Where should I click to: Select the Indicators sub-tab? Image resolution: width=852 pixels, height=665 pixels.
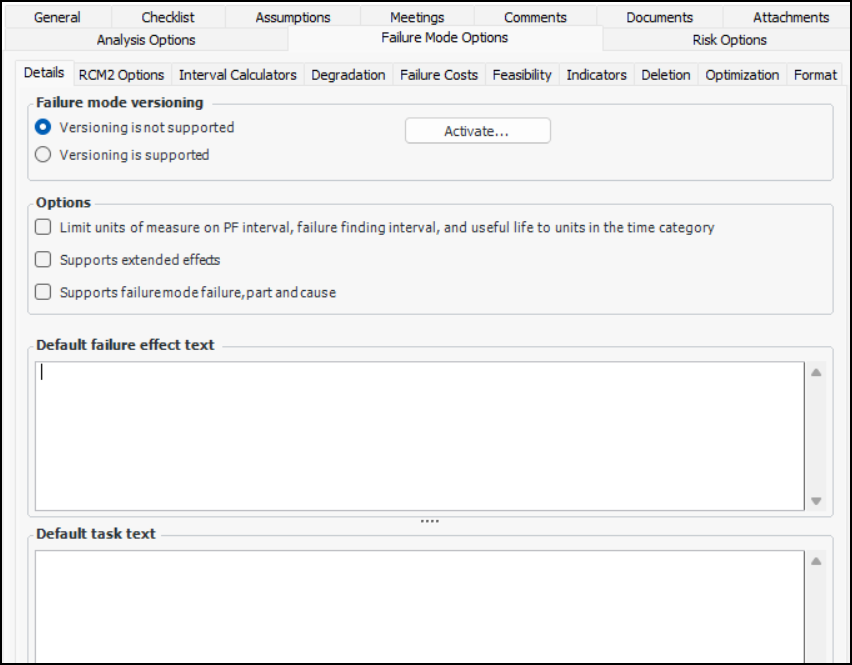click(596, 74)
